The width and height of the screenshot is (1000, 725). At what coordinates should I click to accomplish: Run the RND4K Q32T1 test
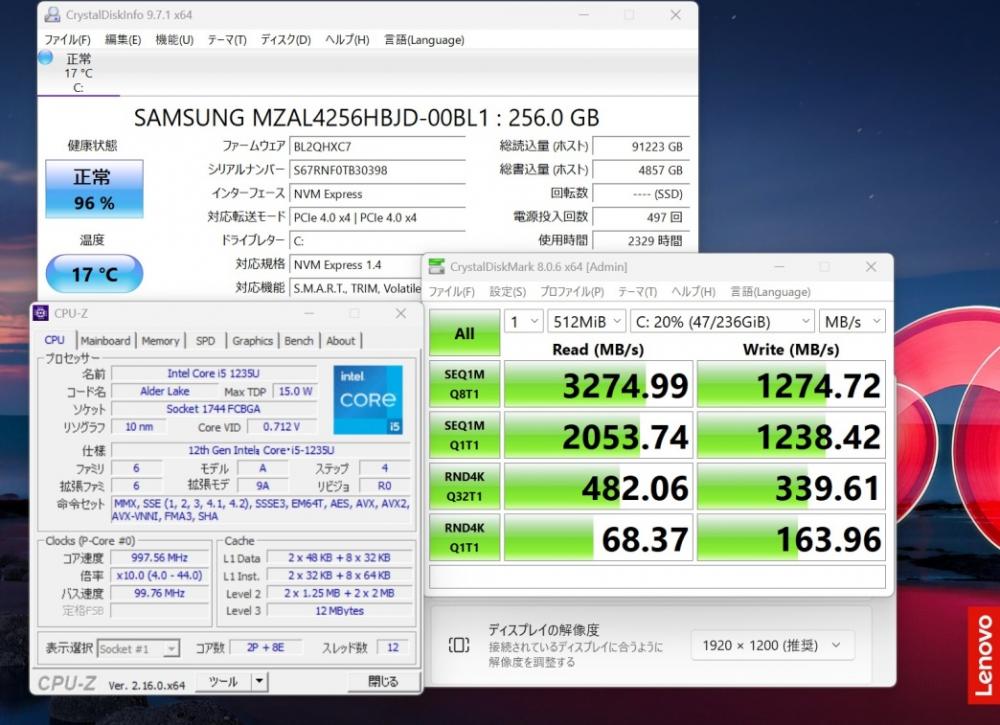[464, 486]
